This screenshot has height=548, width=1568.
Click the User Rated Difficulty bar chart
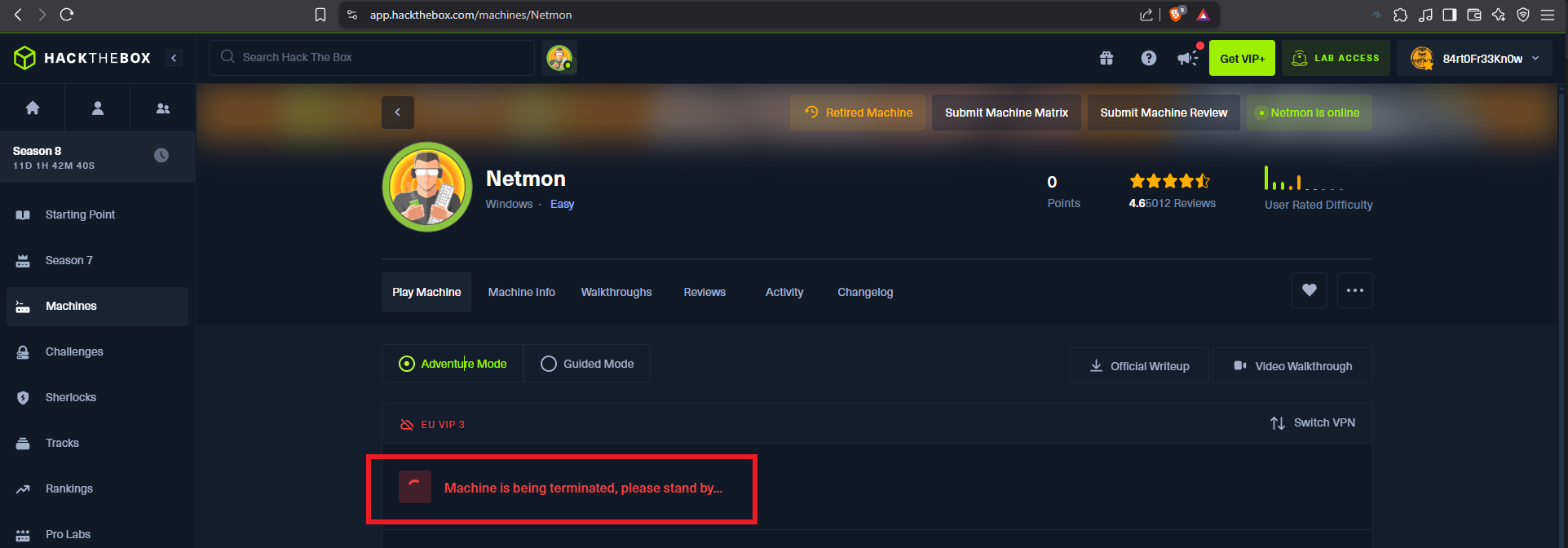click(x=1305, y=178)
